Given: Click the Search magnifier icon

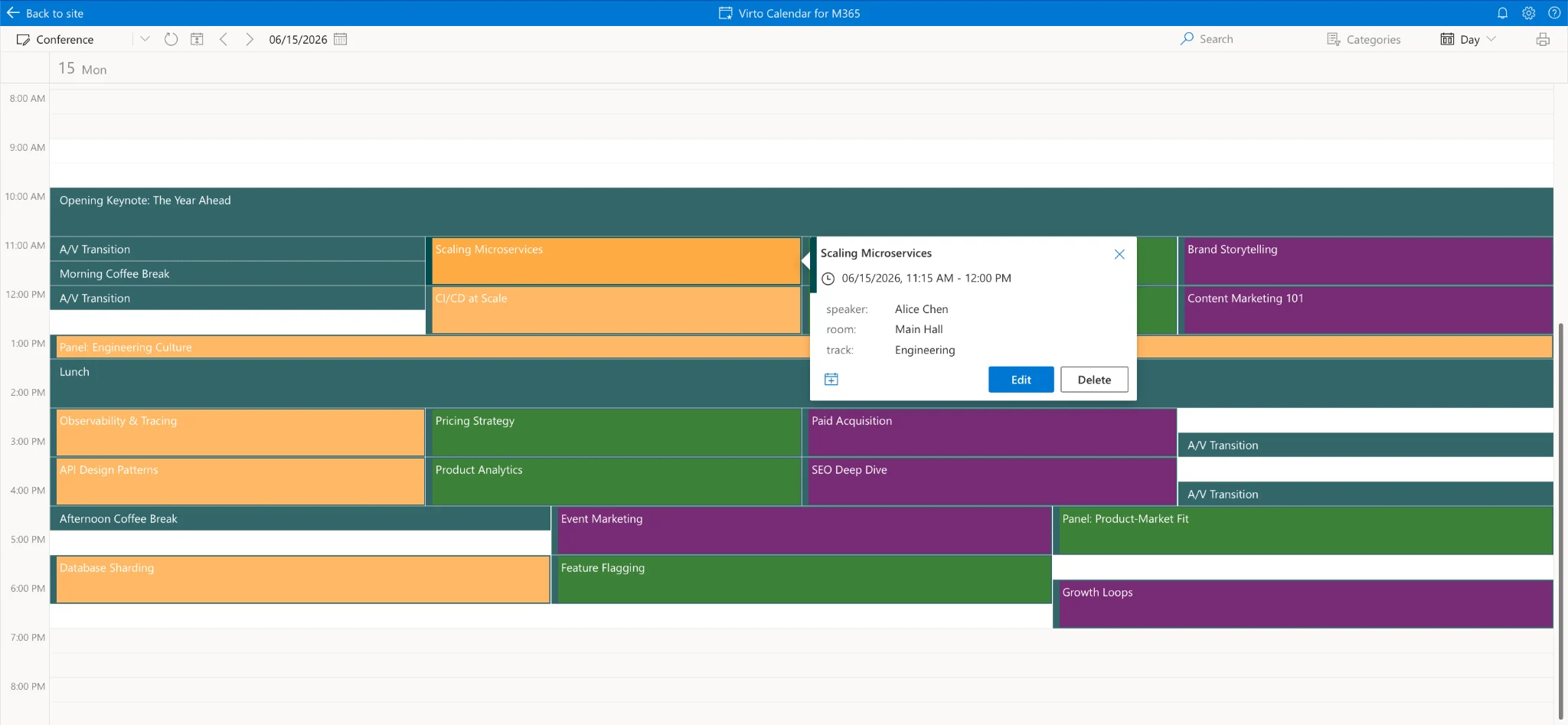Looking at the screenshot, I should point(1187,38).
